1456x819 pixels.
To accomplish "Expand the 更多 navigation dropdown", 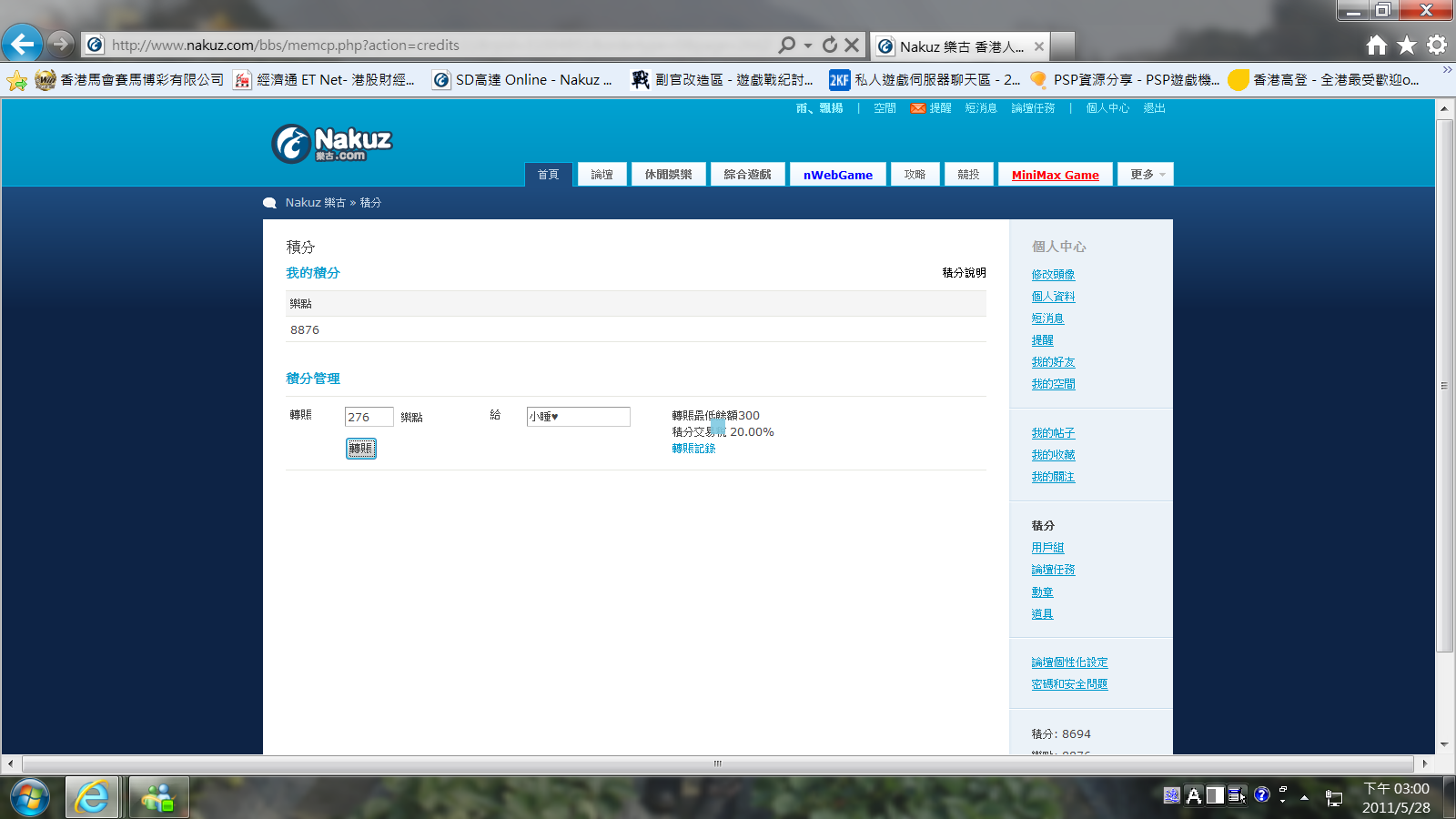I will pyautogui.click(x=1146, y=174).
